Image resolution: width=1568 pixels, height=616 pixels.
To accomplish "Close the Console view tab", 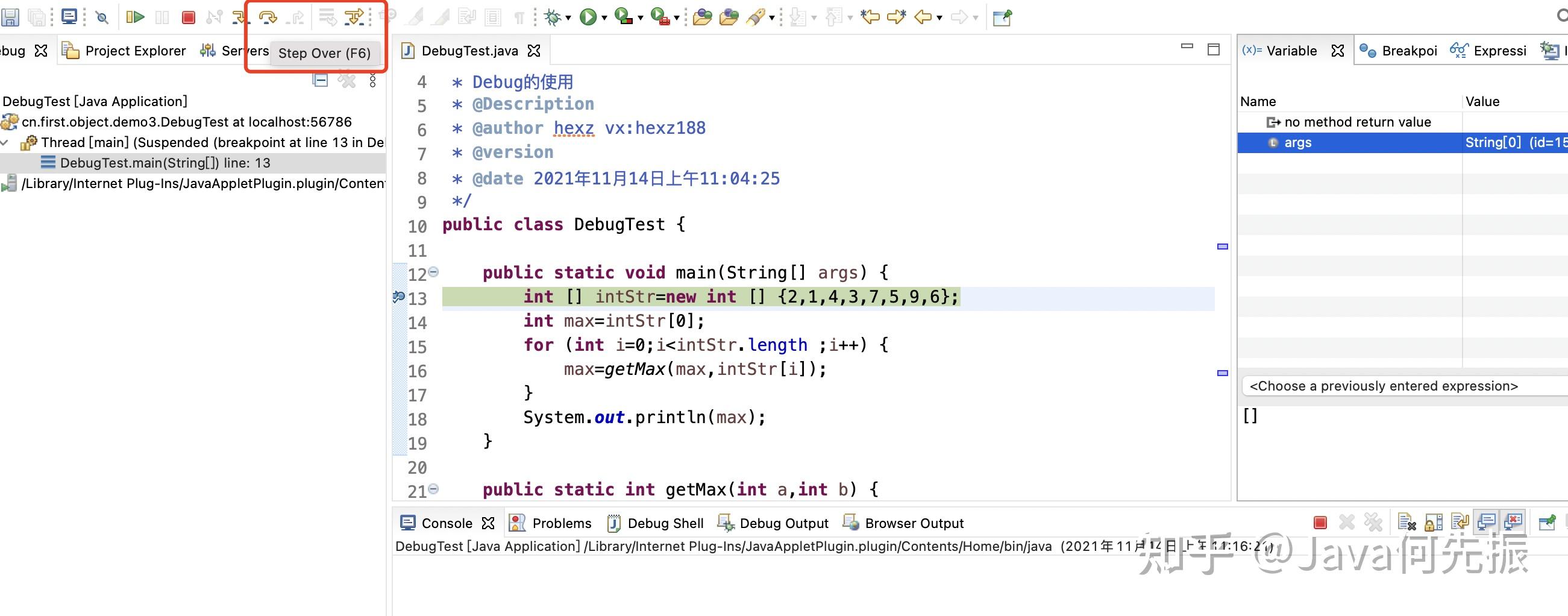I will point(488,523).
